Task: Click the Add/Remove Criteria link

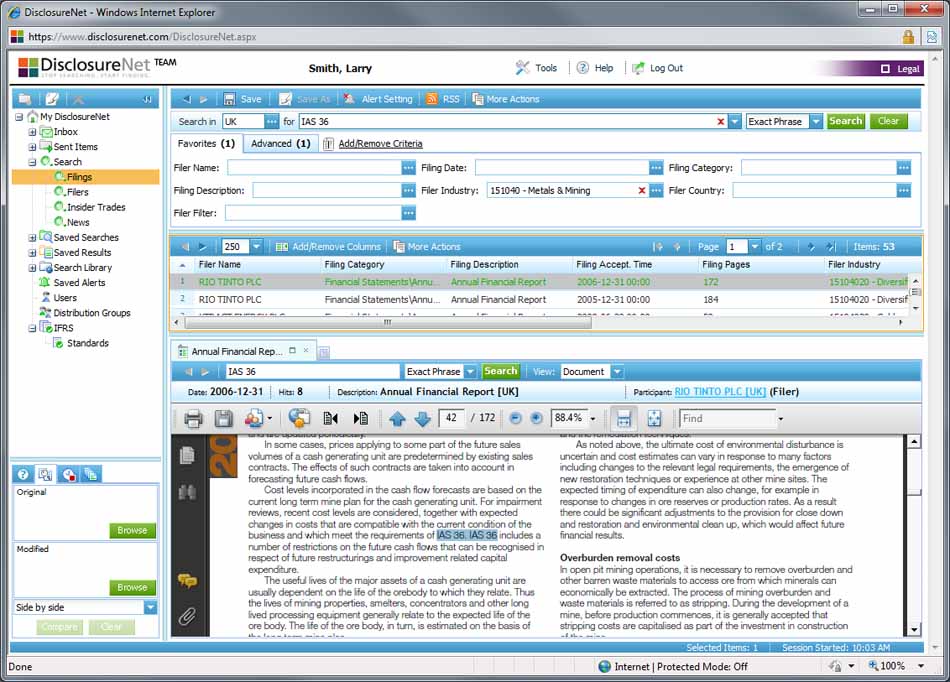Action: (380, 144)
